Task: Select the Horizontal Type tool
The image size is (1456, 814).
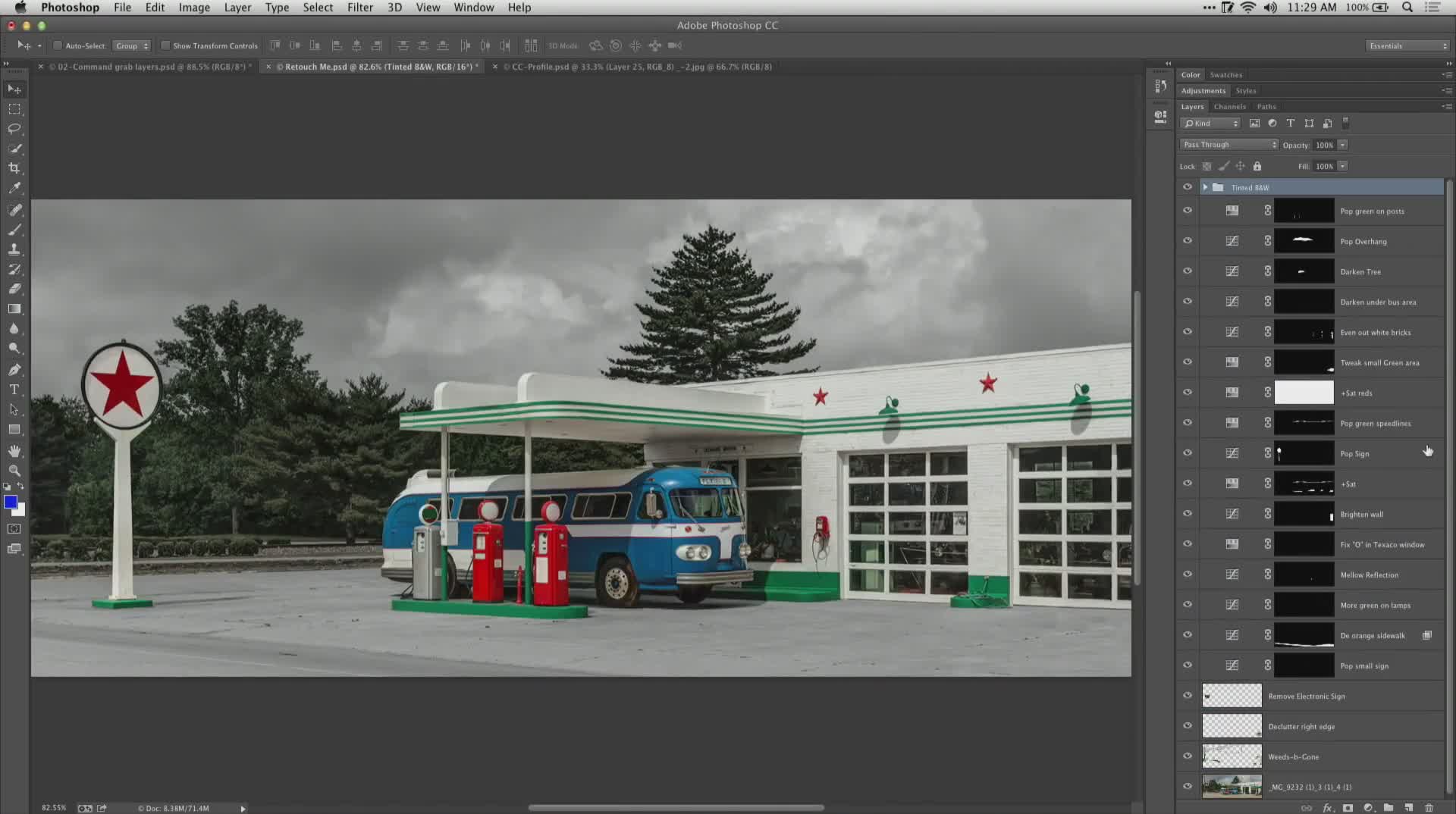Action: [x=14, y=390]
